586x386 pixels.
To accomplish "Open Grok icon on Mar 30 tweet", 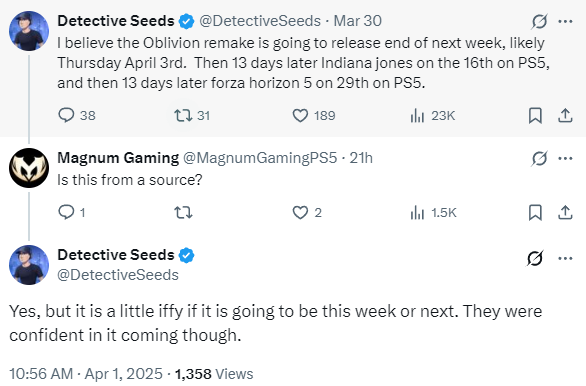I will click(x=539, y=21).
